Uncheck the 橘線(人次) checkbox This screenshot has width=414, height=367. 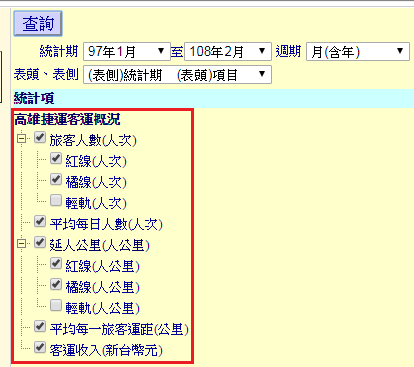coord(56,179)
